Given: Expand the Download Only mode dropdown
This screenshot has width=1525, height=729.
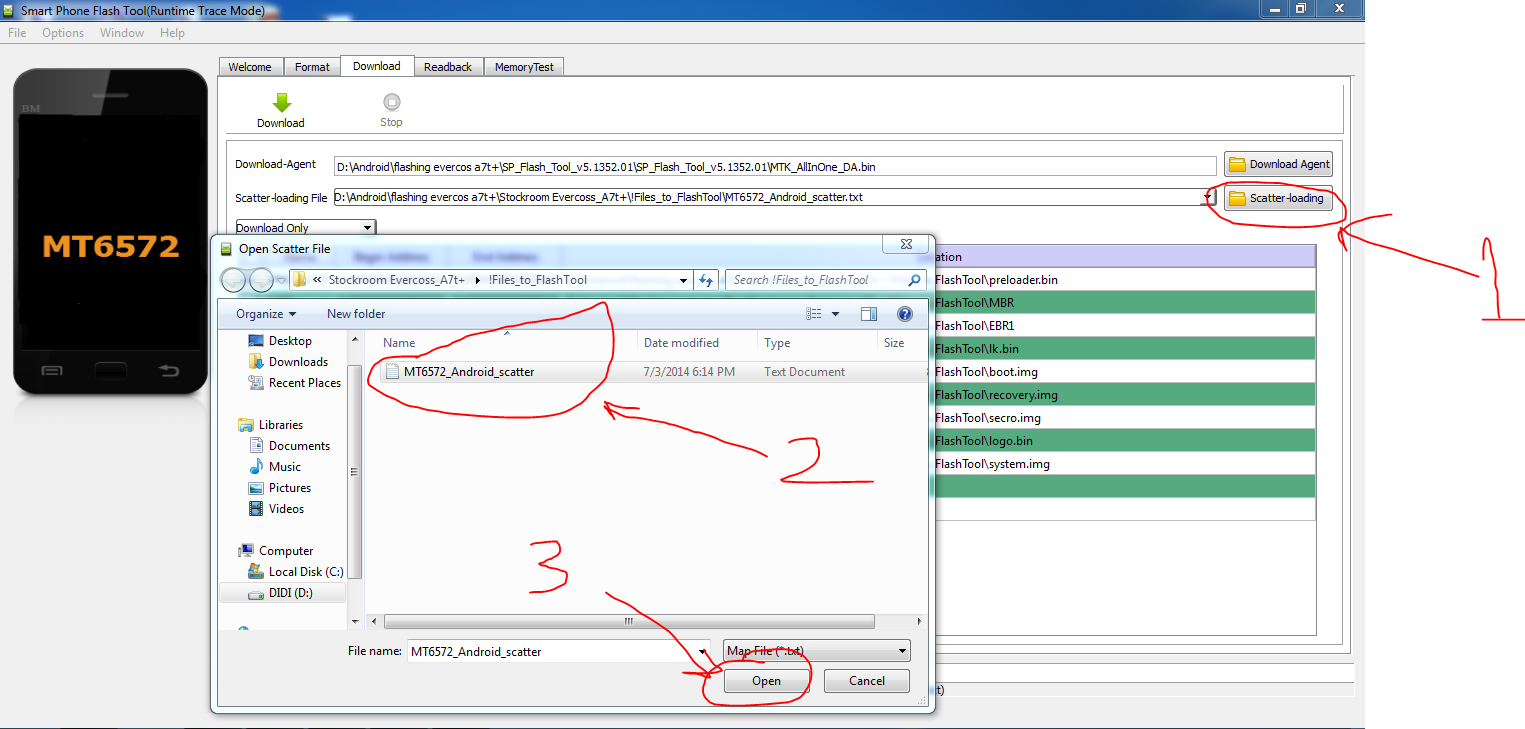Looking at the screenshot, I should click(x=367, y=228).
